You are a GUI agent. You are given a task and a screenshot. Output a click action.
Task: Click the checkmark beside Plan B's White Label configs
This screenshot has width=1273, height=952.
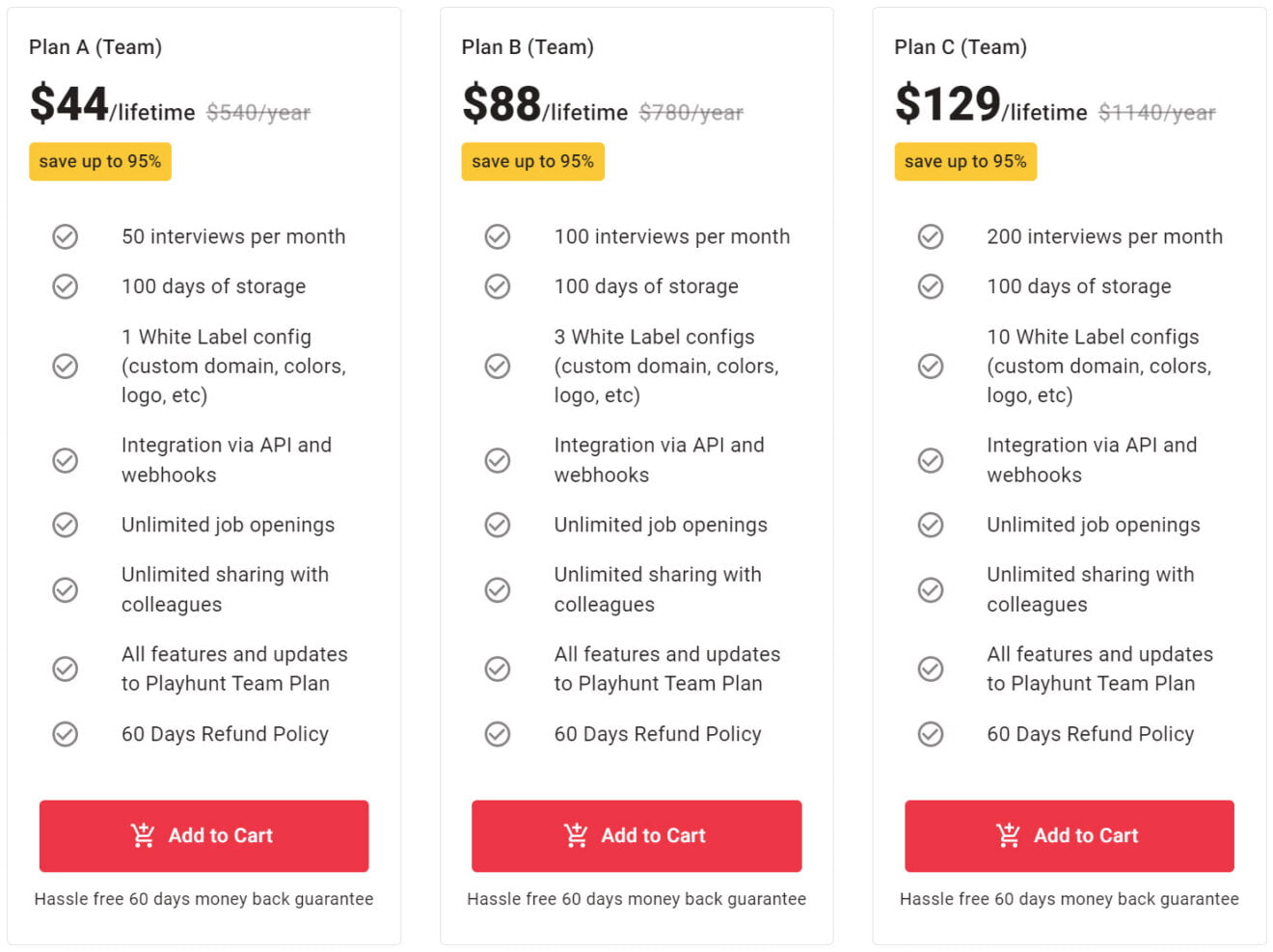pyautogui.click(x=498, y=367)
